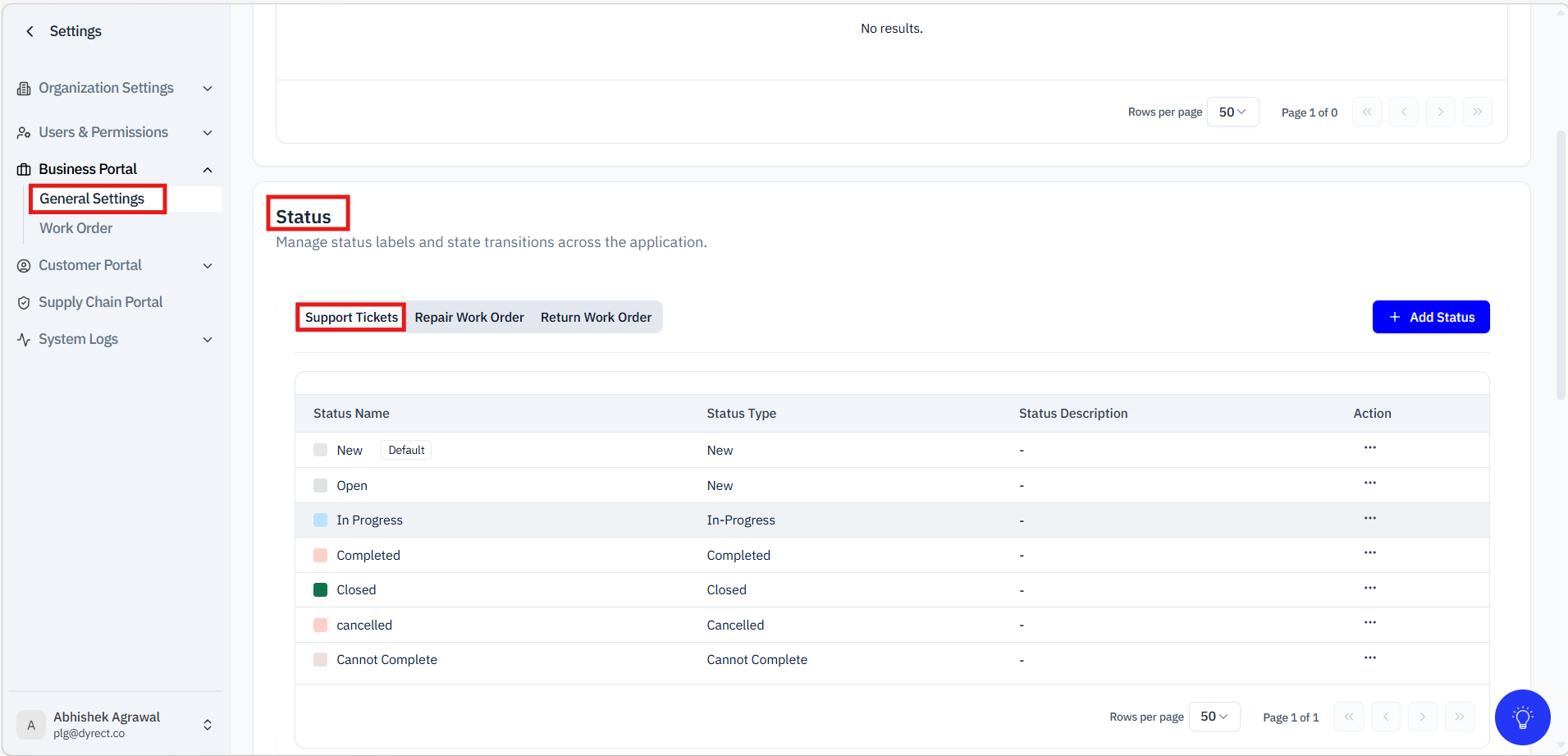Open actions menu for Closed row
The image size is (1568, 756).
tap(1370, 589)
